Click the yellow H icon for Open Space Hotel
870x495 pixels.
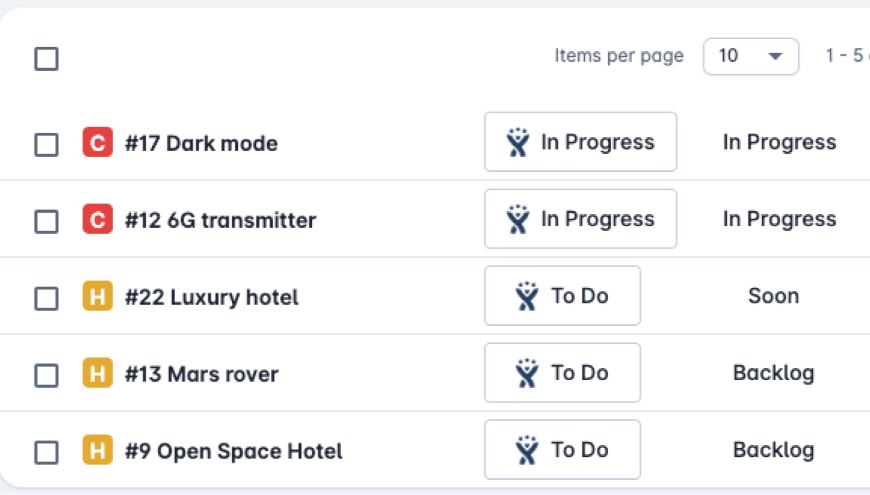(97, 451)
